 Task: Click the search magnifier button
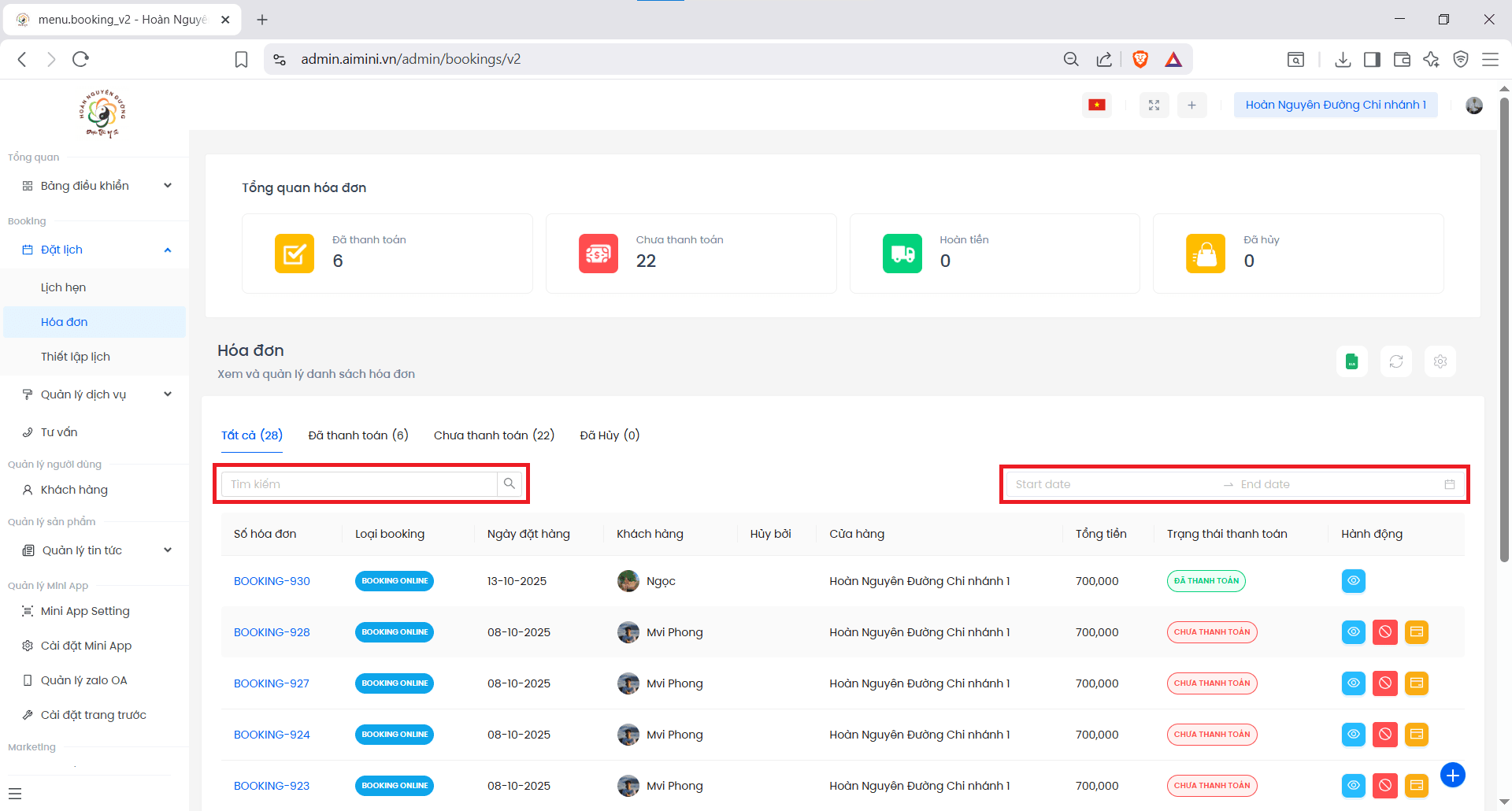[x=510, y=483]
